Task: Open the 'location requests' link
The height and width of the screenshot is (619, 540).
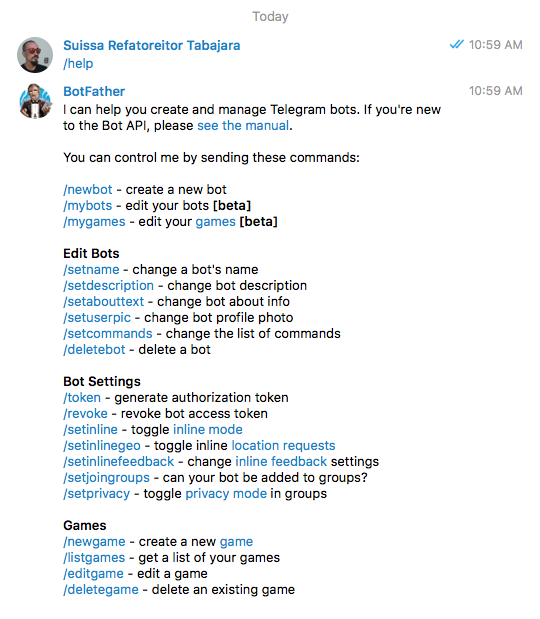Action: 283,445
